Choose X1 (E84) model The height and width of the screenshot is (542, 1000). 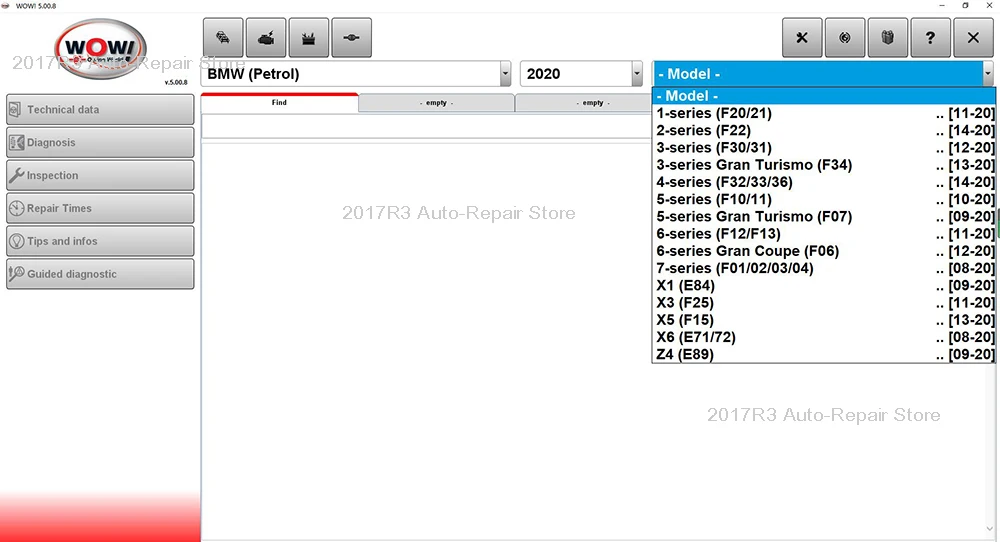coord(823,285)
